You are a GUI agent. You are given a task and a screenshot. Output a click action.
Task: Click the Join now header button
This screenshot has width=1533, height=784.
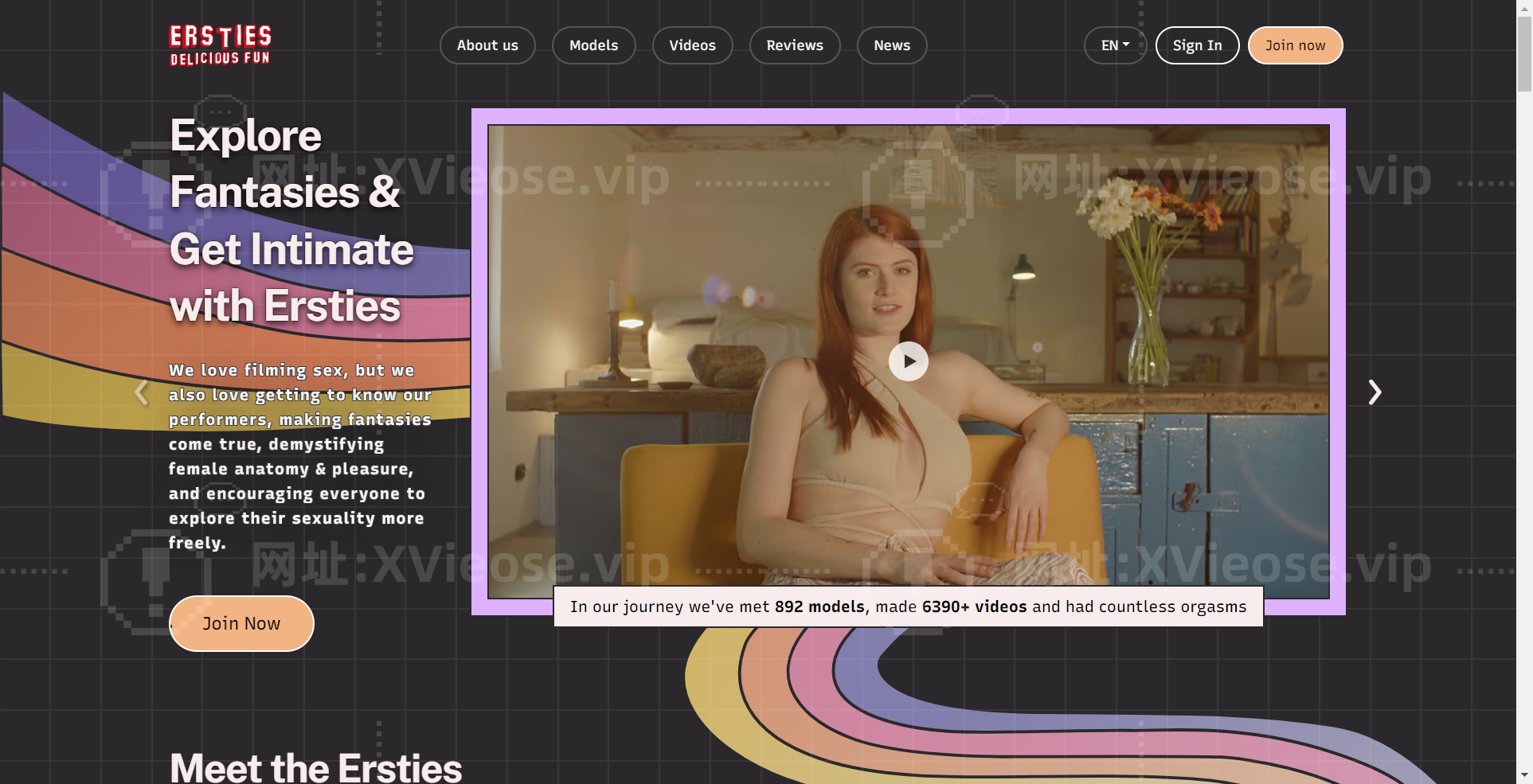[1295, 45]
